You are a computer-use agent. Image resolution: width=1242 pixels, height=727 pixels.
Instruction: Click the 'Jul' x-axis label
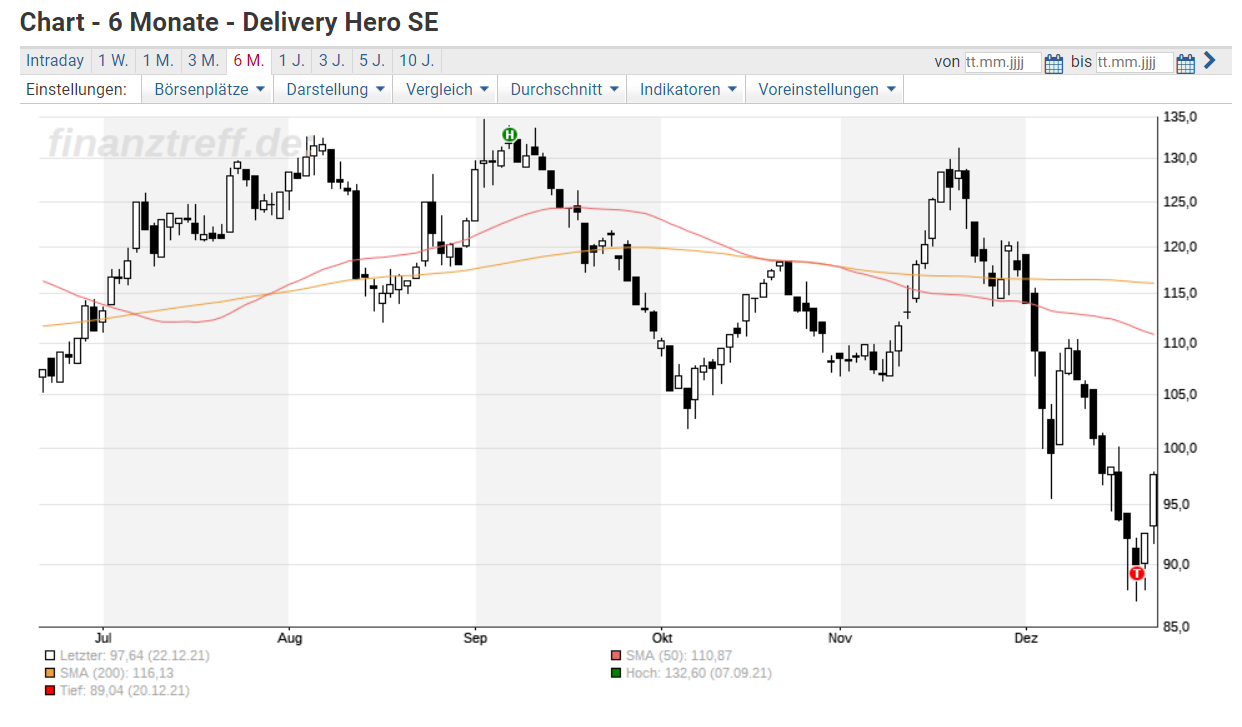pyautogui.click(x=102, y=637)
